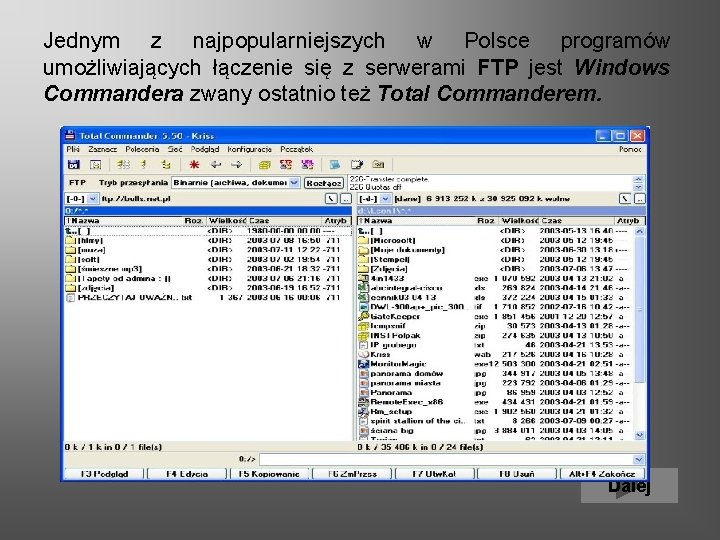
Task: Open the Pomoc menu
Action: (x=630, y=149)
